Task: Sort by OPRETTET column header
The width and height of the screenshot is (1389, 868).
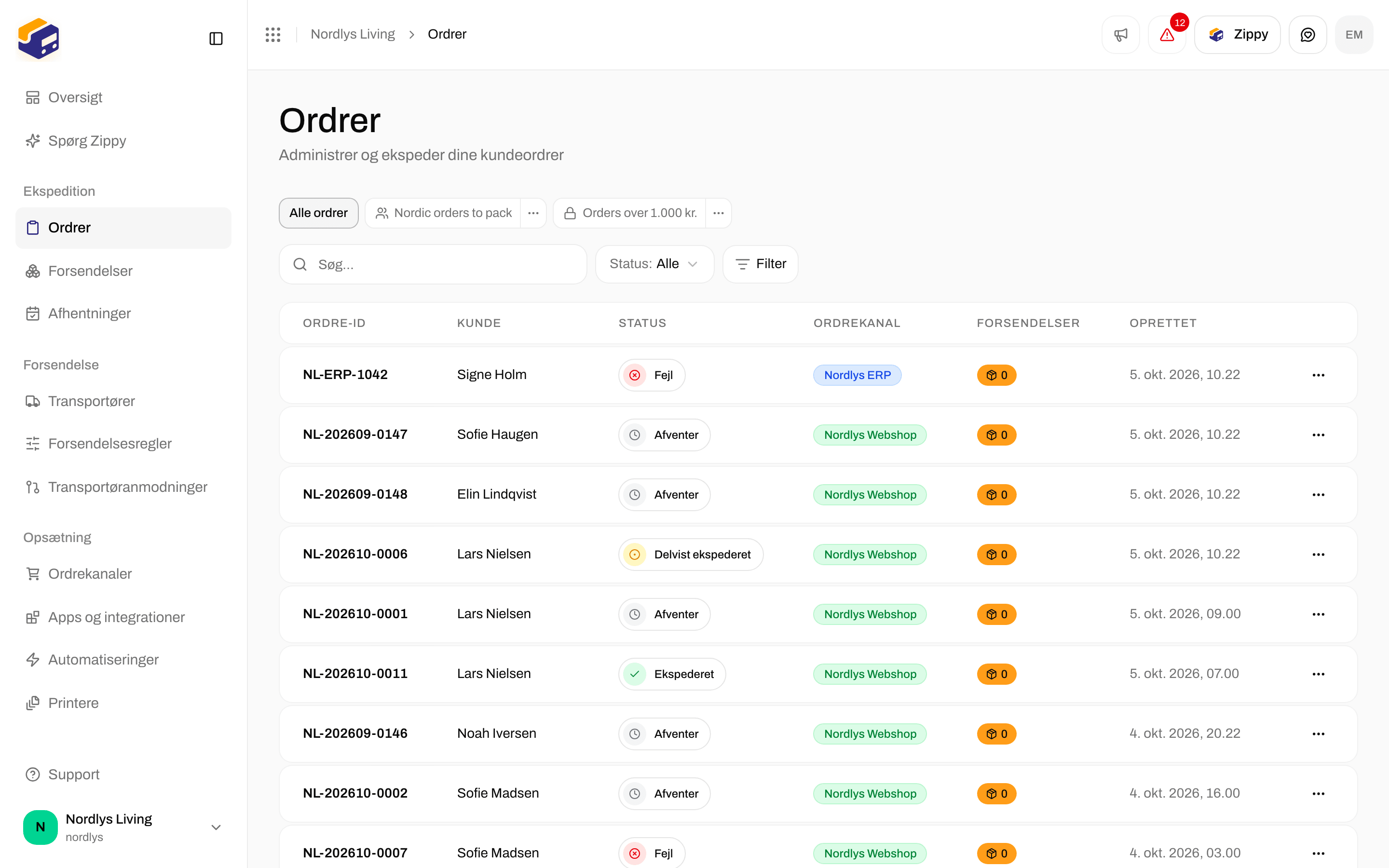Action: coord(1163,323)
